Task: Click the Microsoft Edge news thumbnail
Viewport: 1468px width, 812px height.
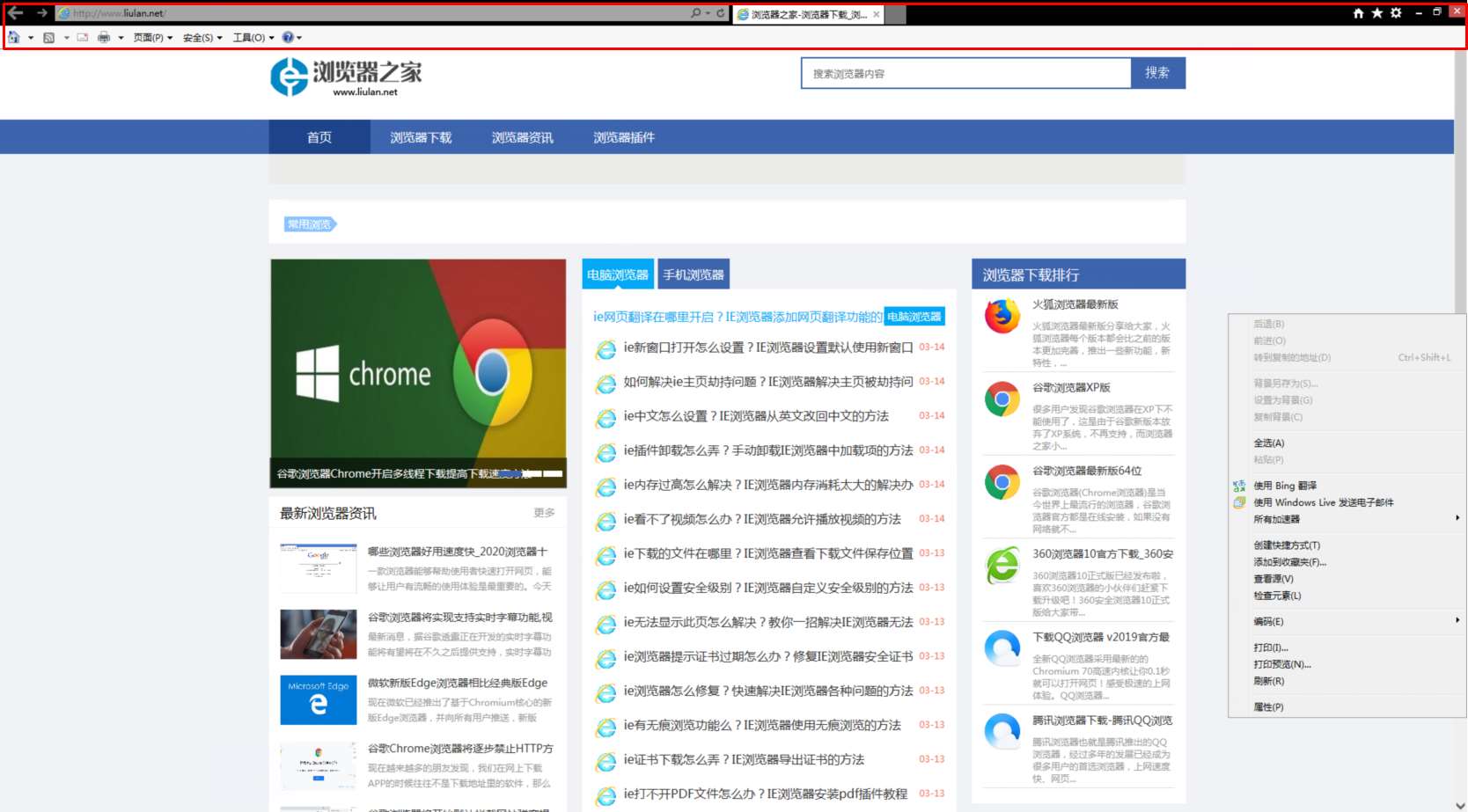Action: [319, 700]
